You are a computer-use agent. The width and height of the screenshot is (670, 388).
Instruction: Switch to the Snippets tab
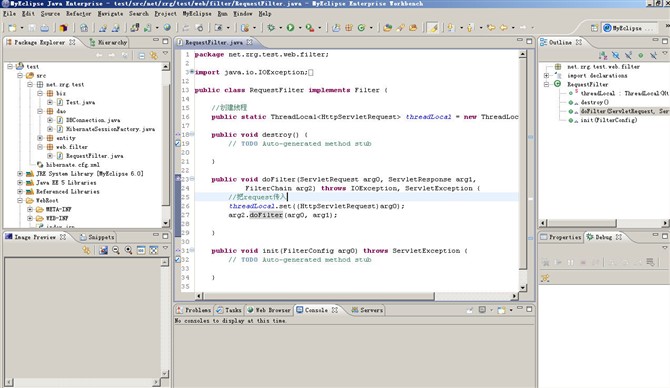coord(97,237)
